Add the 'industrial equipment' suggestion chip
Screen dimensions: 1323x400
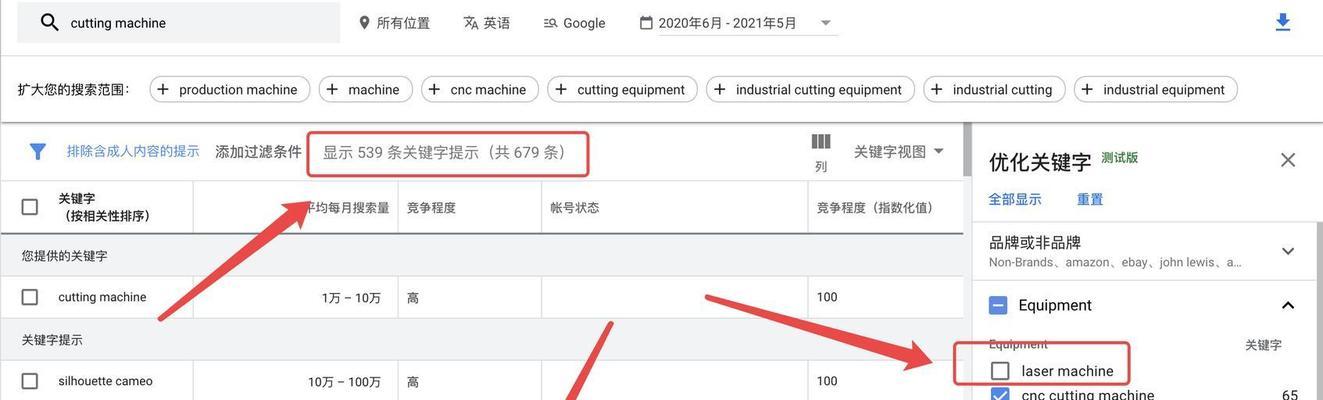tap(1156, 89)
